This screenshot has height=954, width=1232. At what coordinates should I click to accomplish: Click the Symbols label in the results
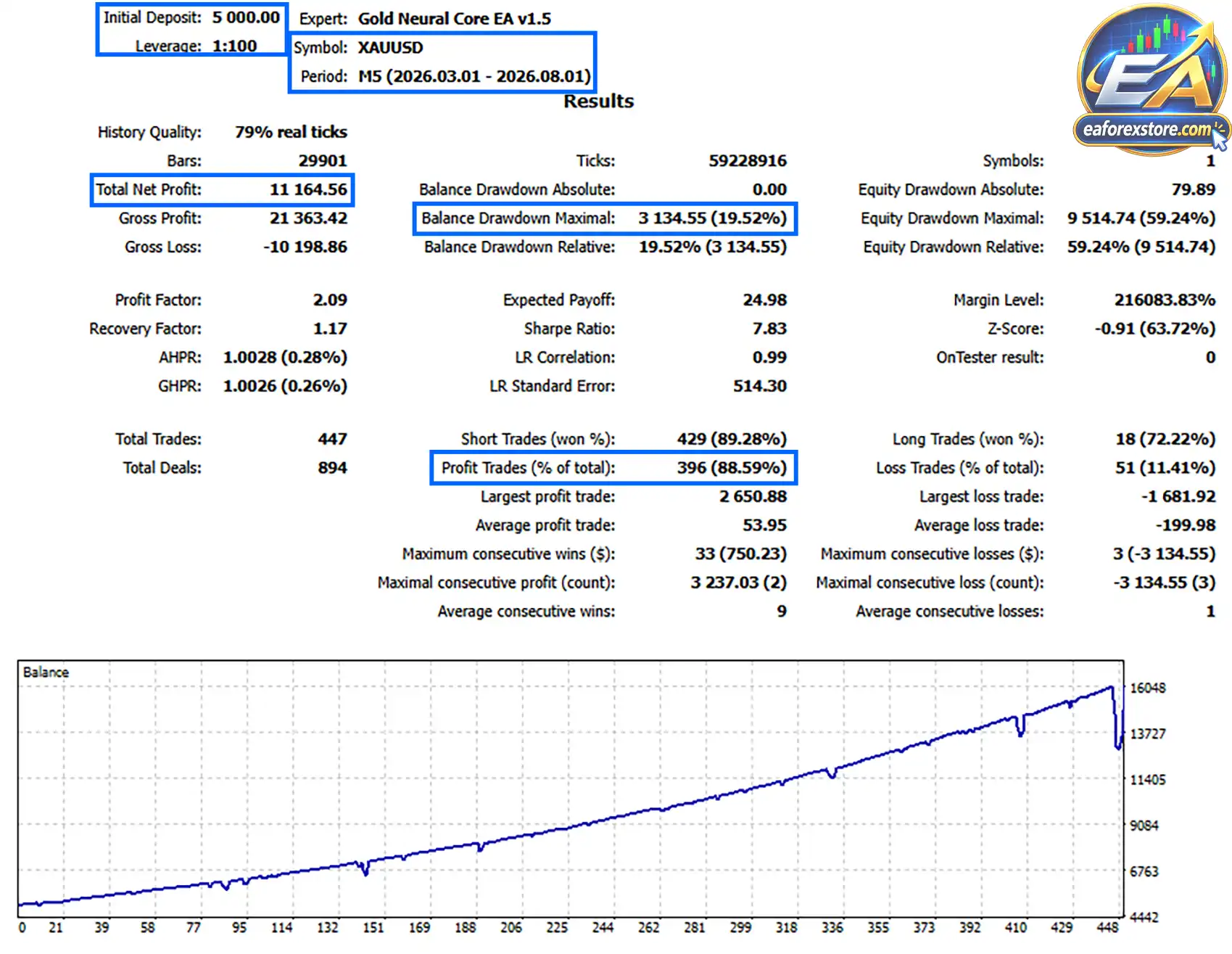point(1013,161)
